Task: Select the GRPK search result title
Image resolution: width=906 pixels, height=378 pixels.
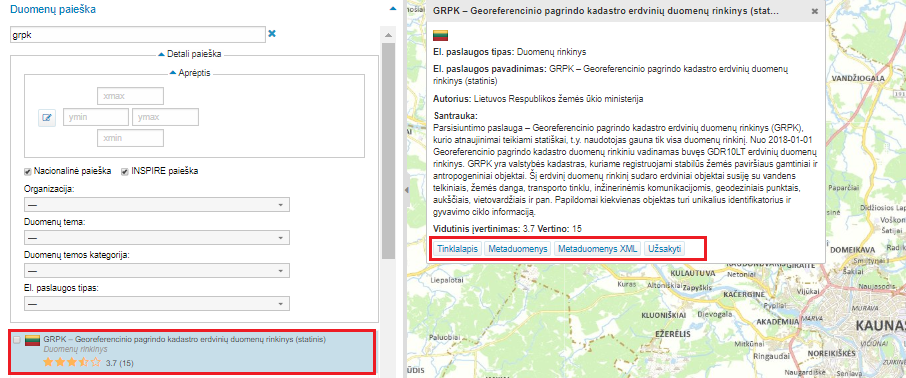Action: coord(184,339)
